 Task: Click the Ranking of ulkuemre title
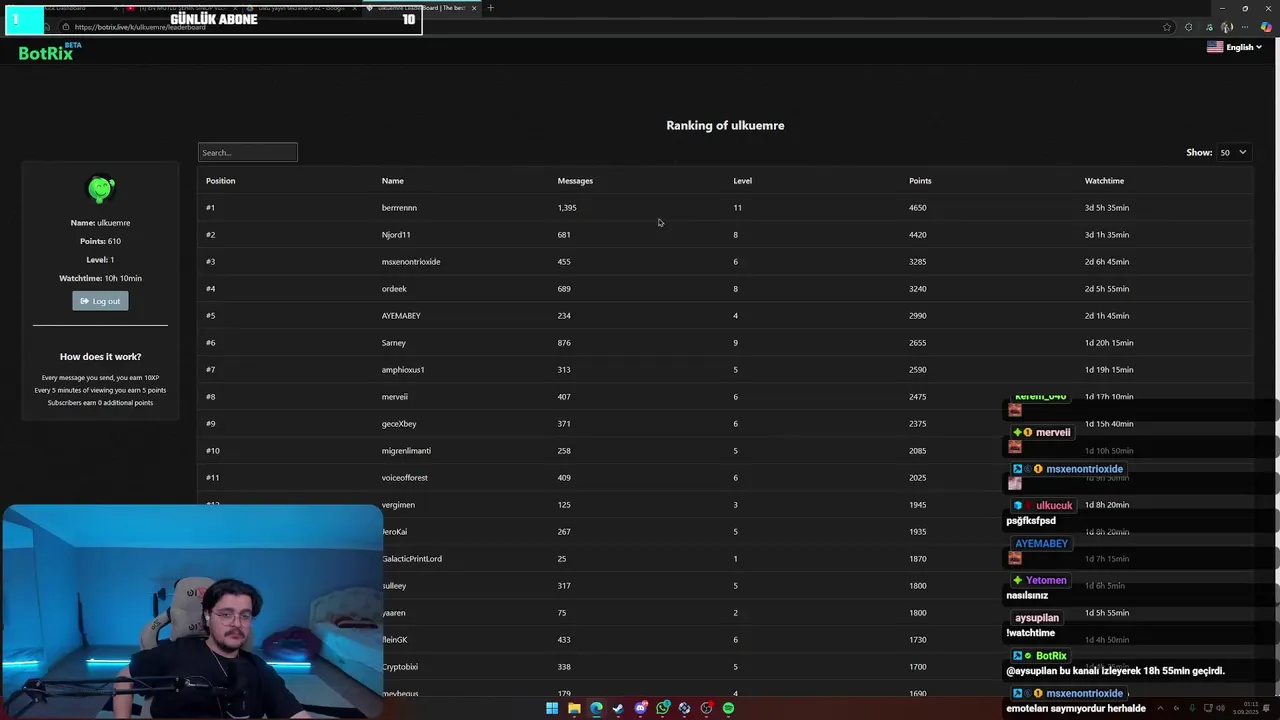tap(725, 125)
